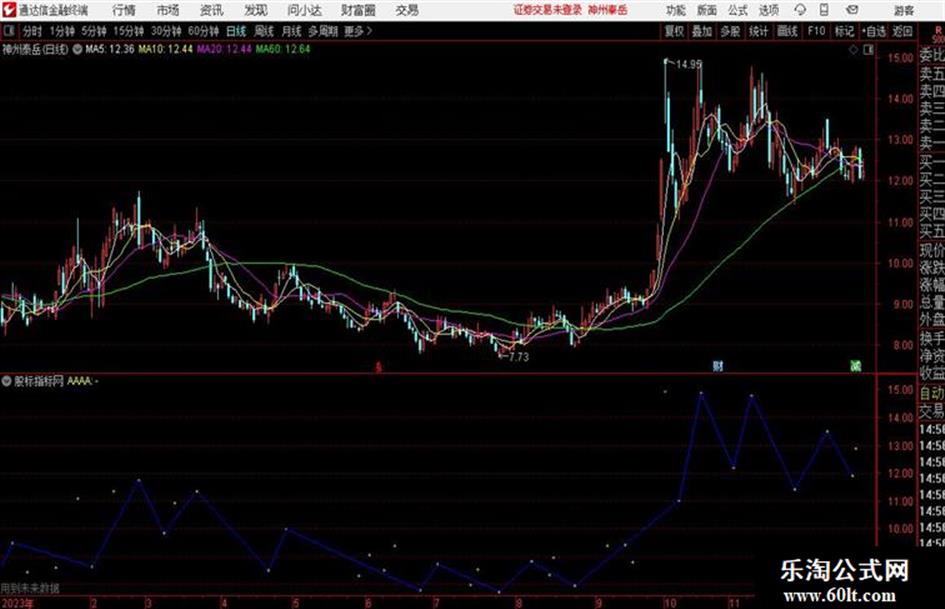Click the 用到未来数据 notice
The height and width of the screenshot is (609, 945).
30,588
